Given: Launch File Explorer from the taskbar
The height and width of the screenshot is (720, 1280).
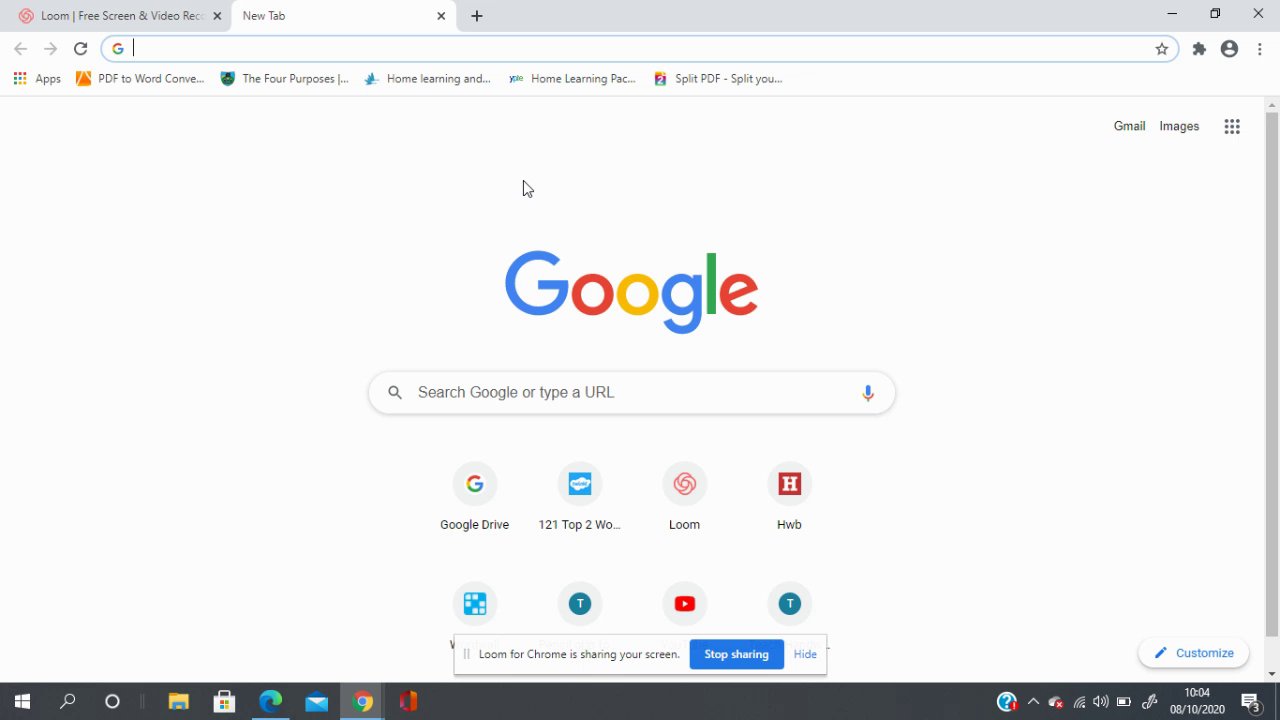Looking at the screenshot, I should coord(178,702).
